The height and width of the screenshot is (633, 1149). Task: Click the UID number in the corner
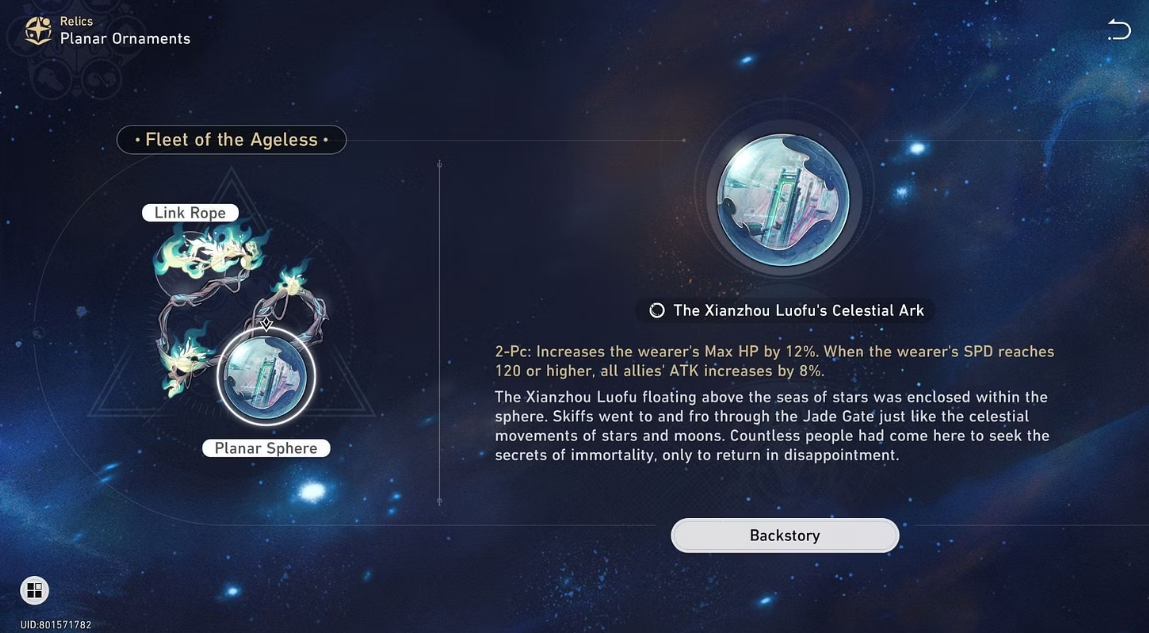click(x=56, y=625)
